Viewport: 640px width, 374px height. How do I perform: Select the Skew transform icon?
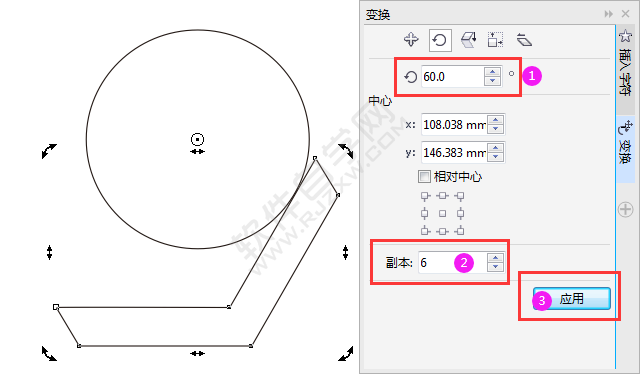(524, 40)
